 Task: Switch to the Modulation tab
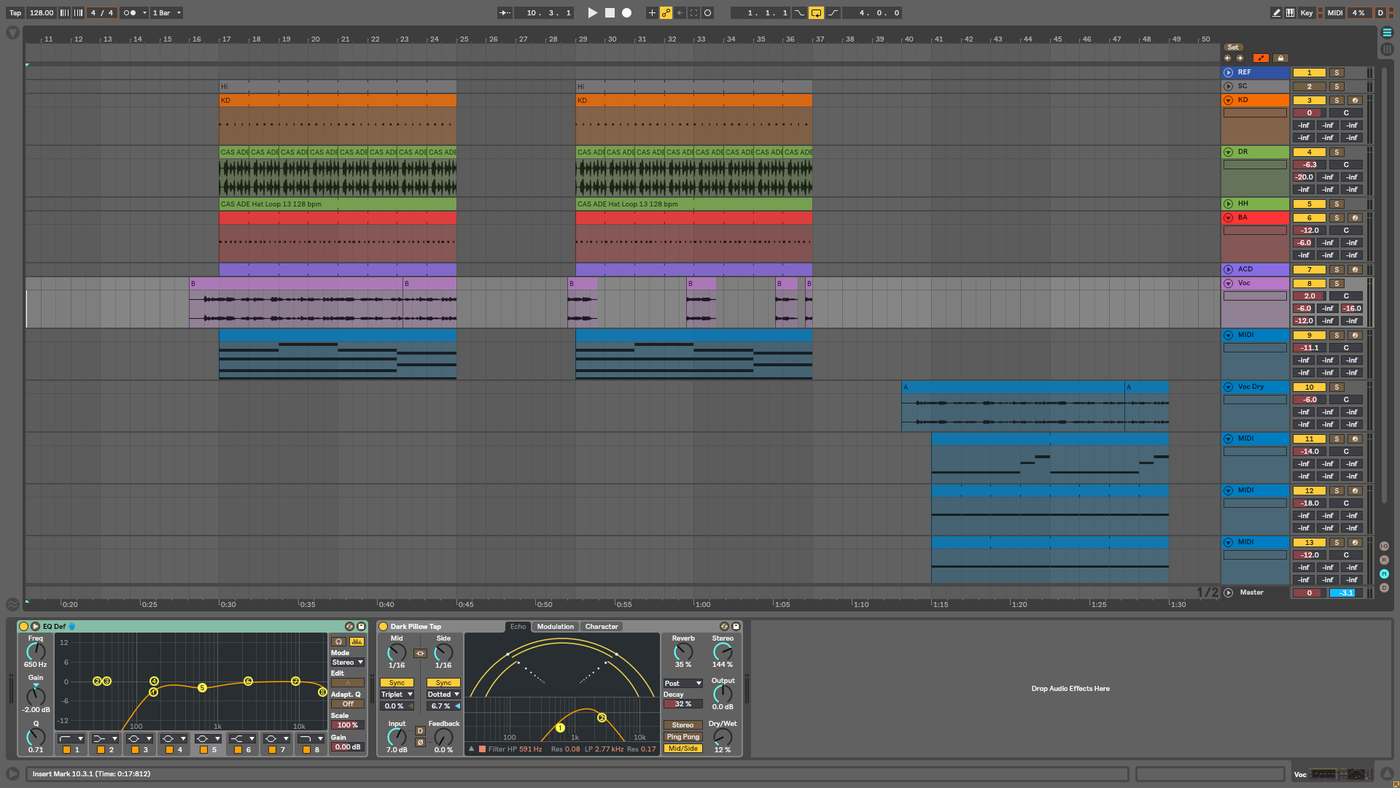tap(555, 627)
